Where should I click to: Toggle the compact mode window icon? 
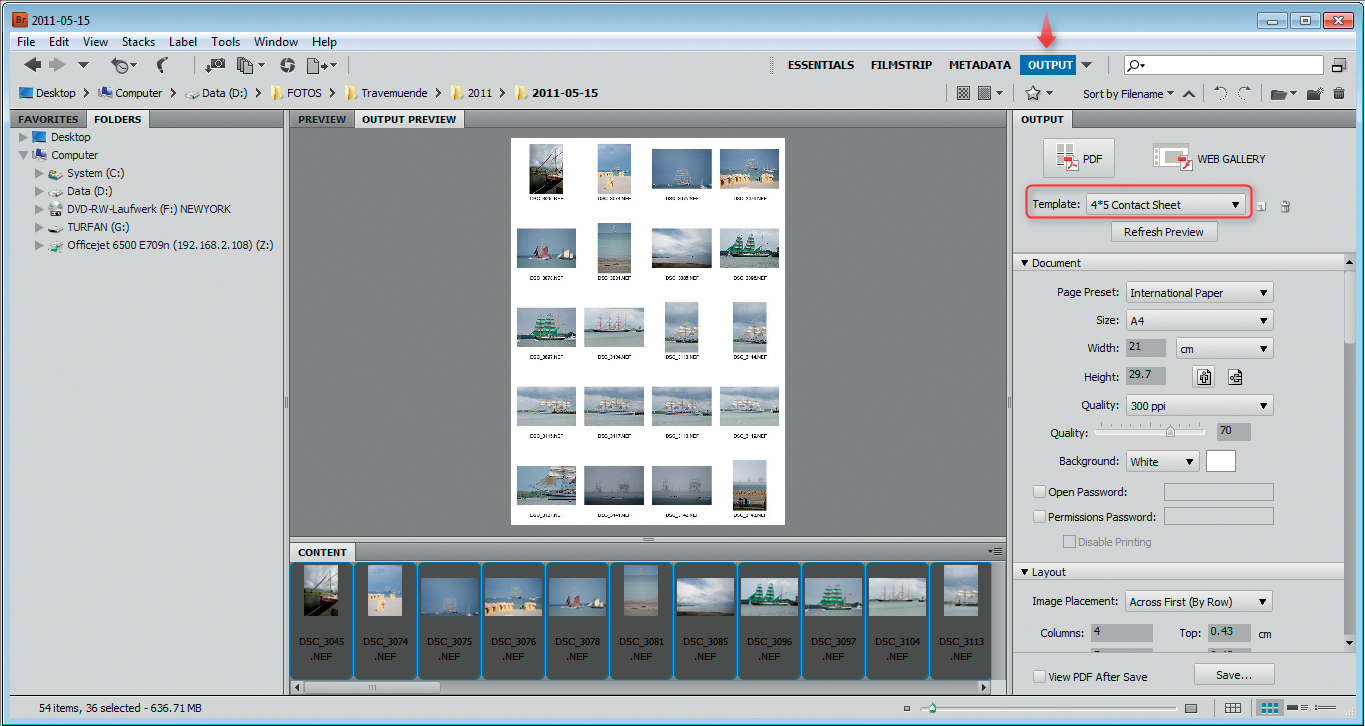[x=1339, y=65]
